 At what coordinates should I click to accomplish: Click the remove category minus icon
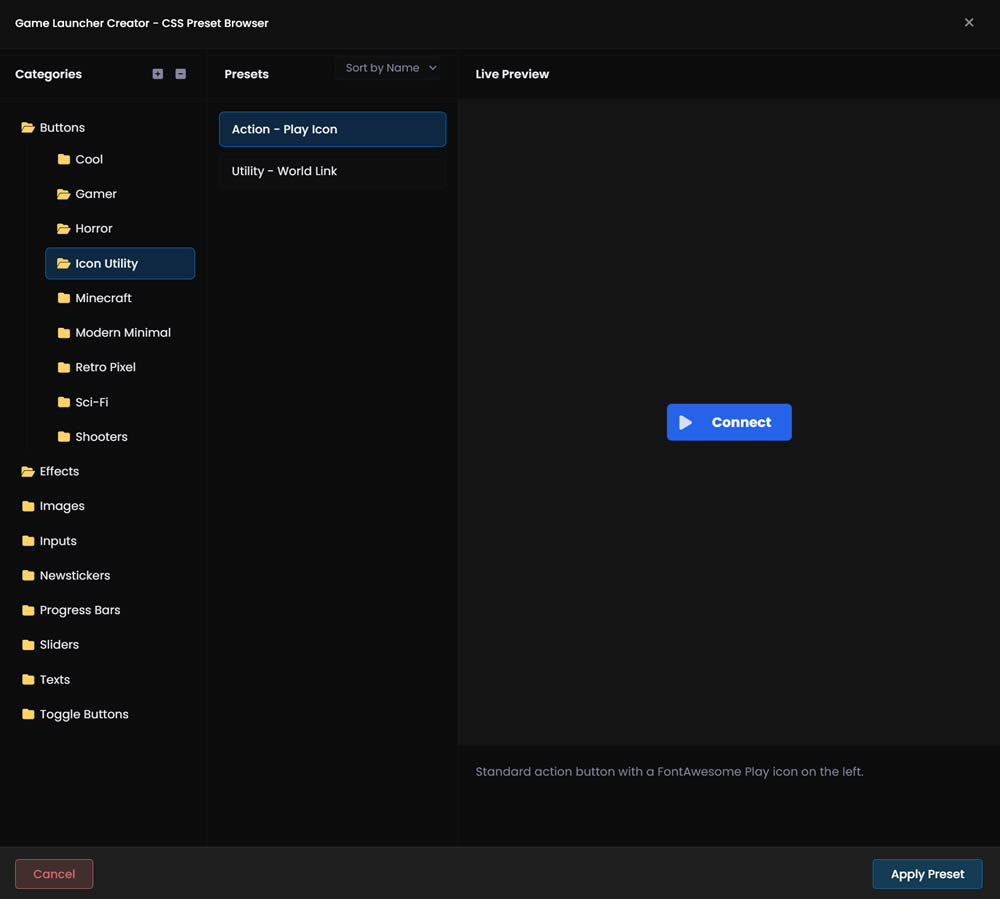[180, 73]
